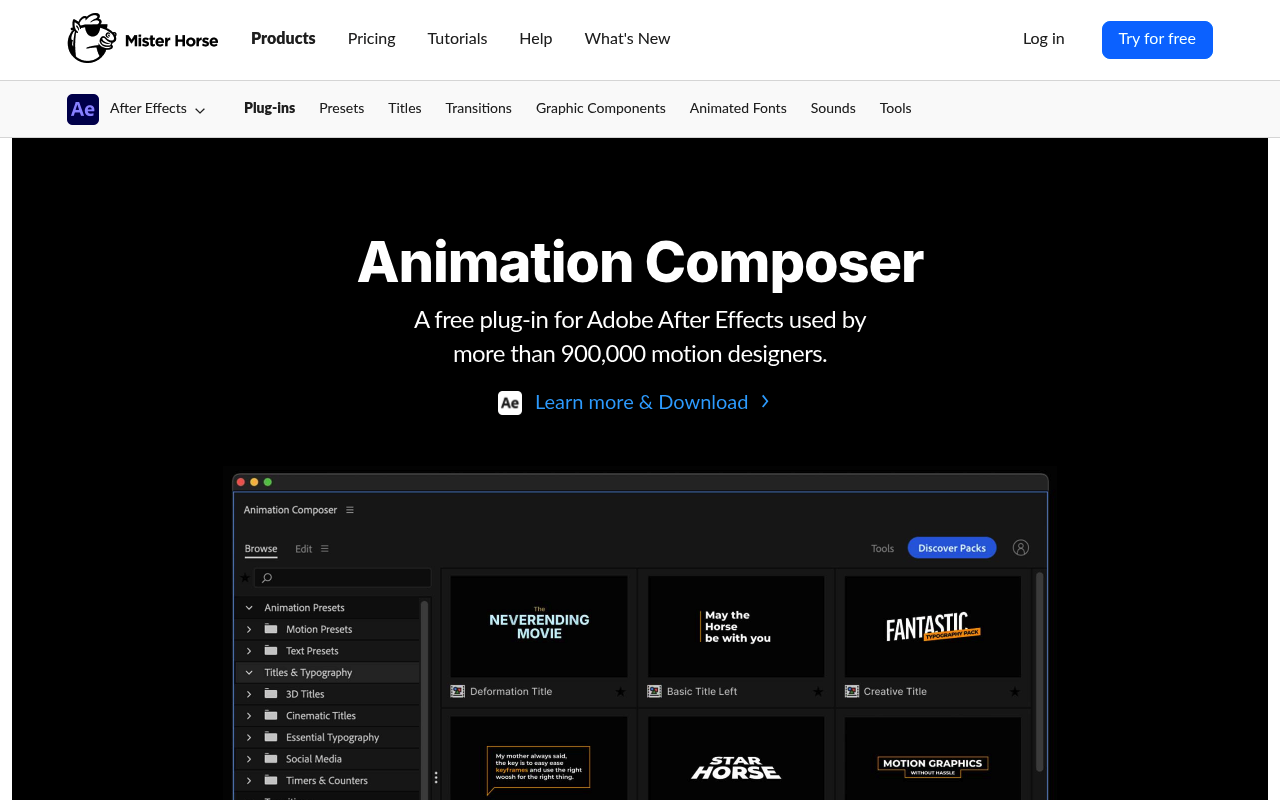The height and width of the screenshot is (800, 1280).
Task: Click the Mister Horse logo
Action: coord(142,39)
